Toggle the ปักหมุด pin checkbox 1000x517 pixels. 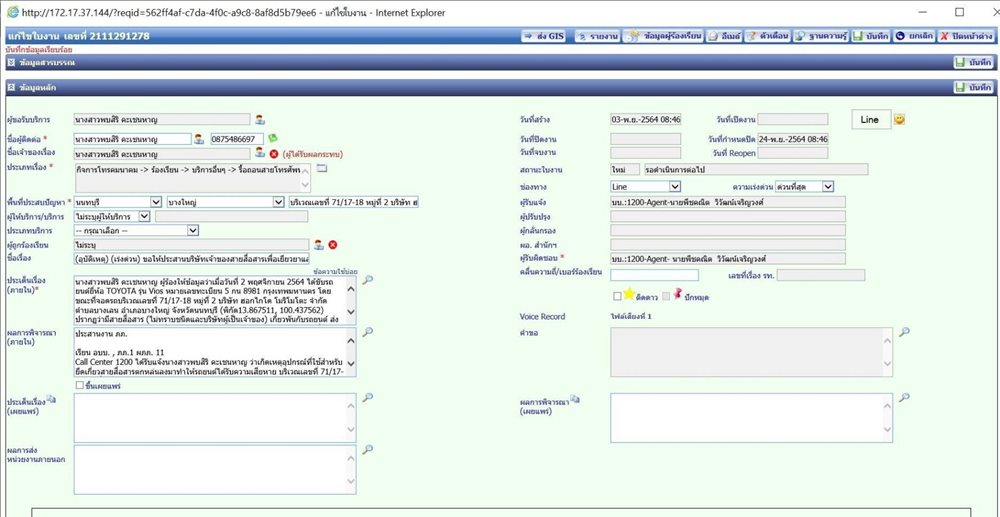pyautogui.click(x=666, y=296)
